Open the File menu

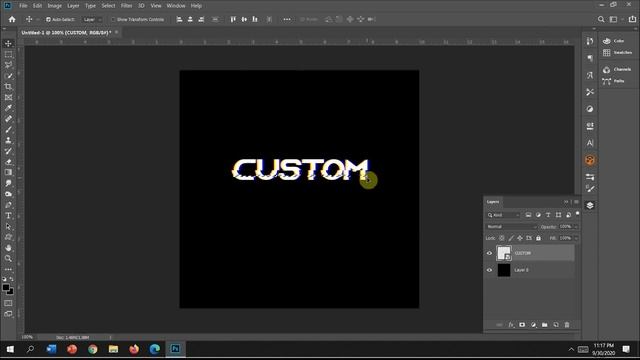23,6
